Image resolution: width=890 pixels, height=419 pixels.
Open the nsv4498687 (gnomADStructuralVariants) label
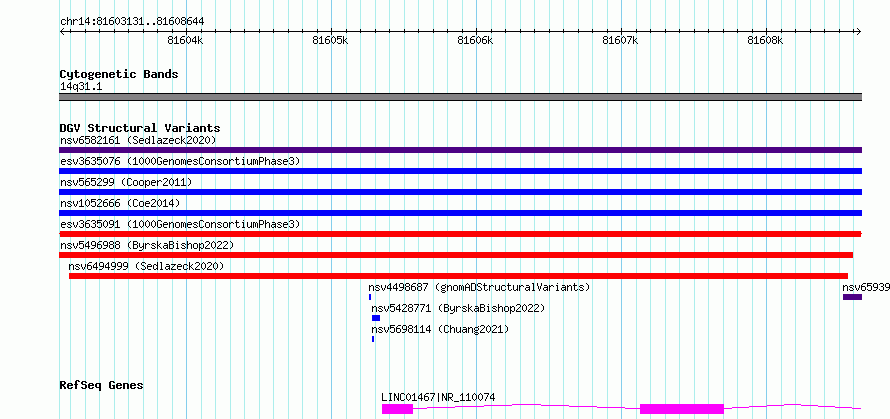[479, 287]
